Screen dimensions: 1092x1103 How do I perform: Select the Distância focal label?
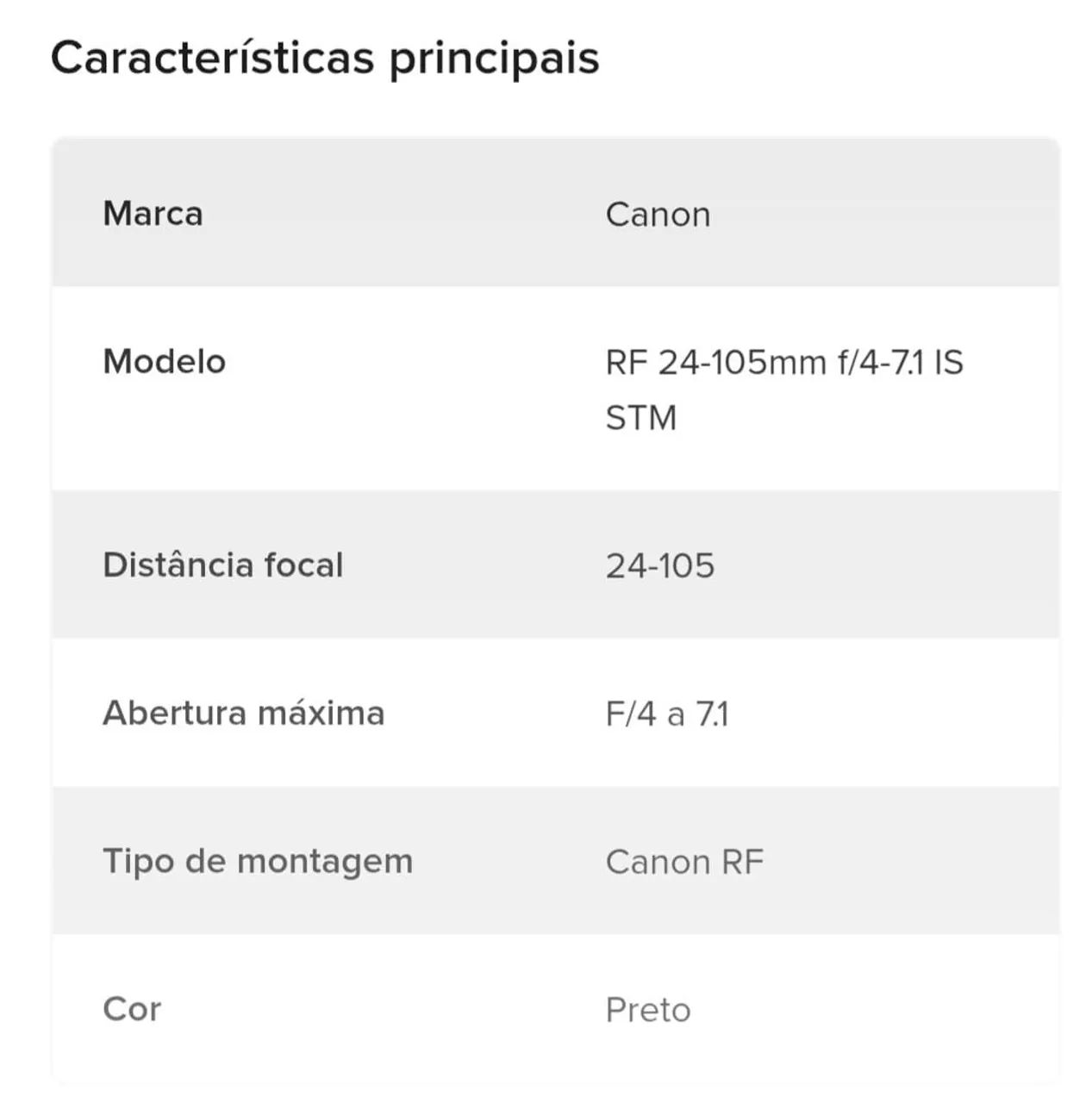(x=222, y=565)
